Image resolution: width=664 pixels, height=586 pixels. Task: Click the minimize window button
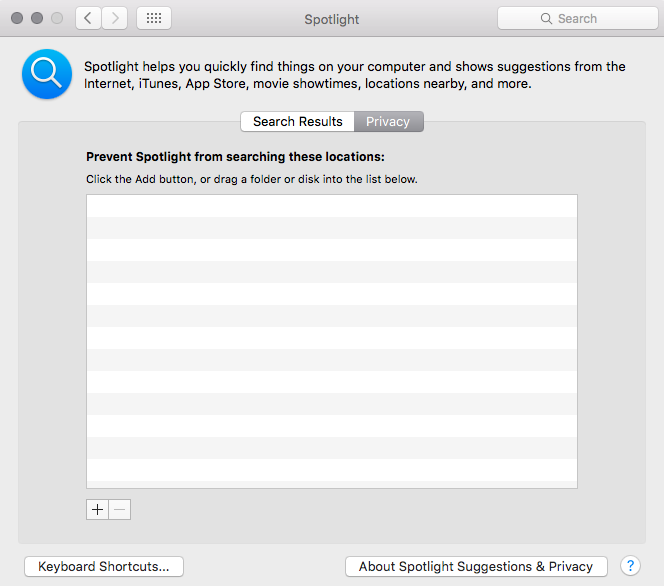pyautogui.click(x=37, y=18)
